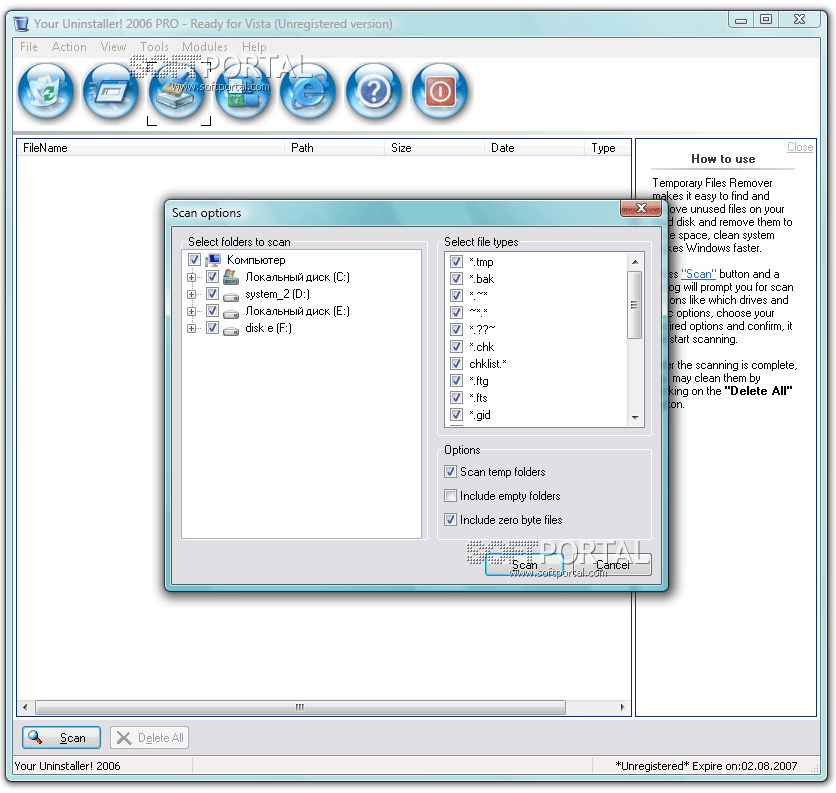
Task: Uncheck system_2 (D:) checkbox
Action: [x=212, y=294]
